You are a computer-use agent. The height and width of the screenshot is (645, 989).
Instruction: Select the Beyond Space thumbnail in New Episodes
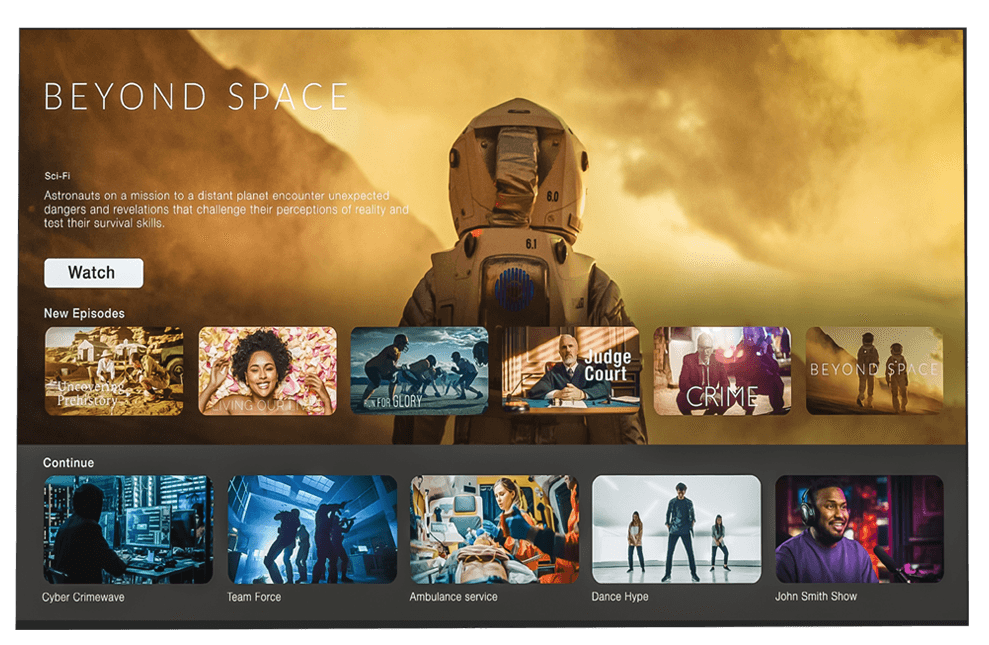point(874,371)
